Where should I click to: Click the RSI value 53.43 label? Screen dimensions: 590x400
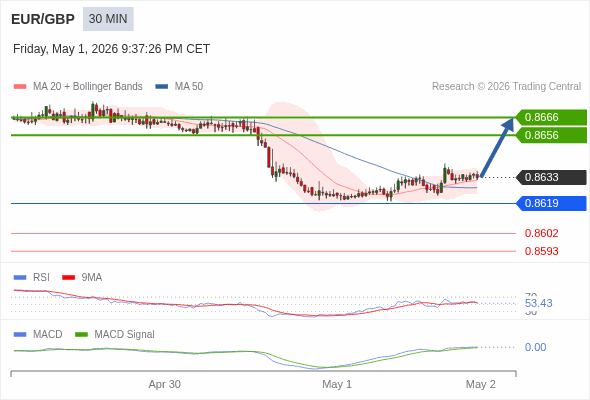(x=538, y=303)
